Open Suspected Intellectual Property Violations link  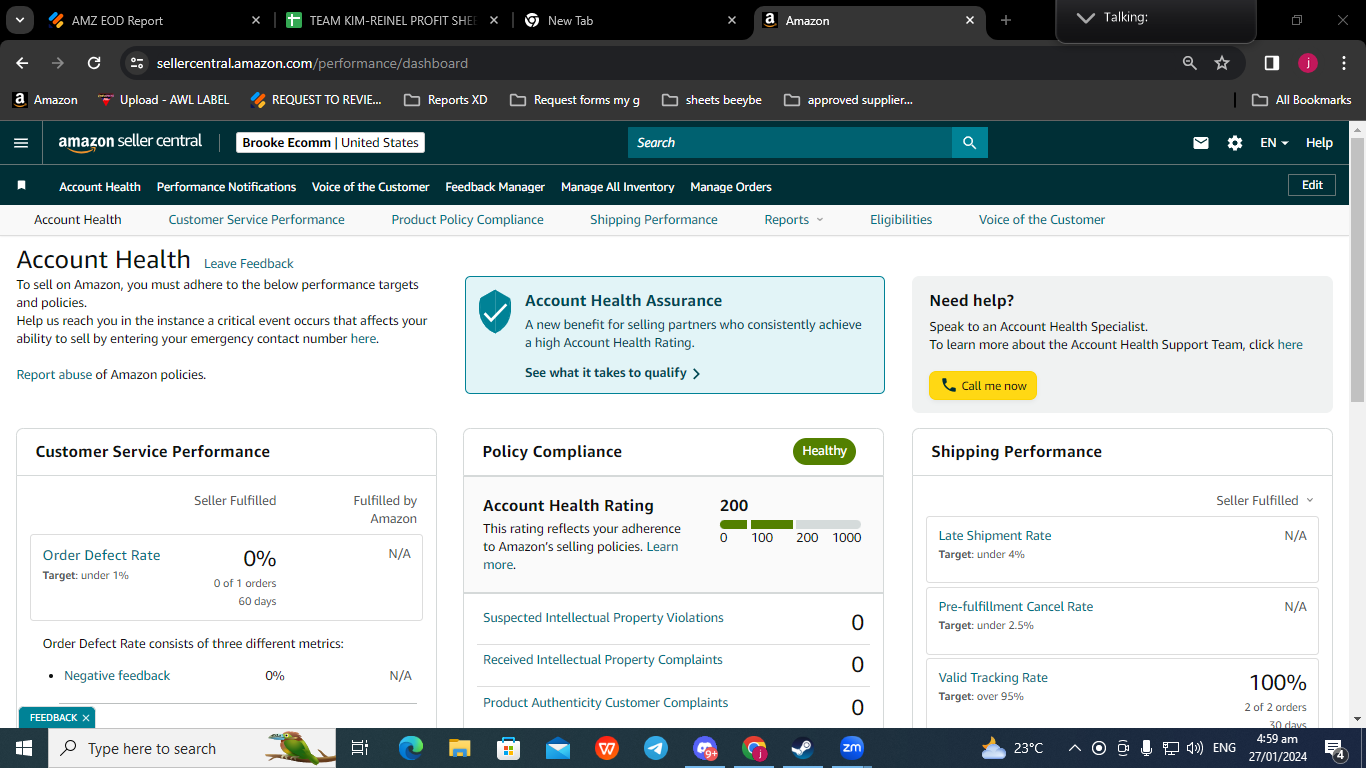(x=603, y=618)
